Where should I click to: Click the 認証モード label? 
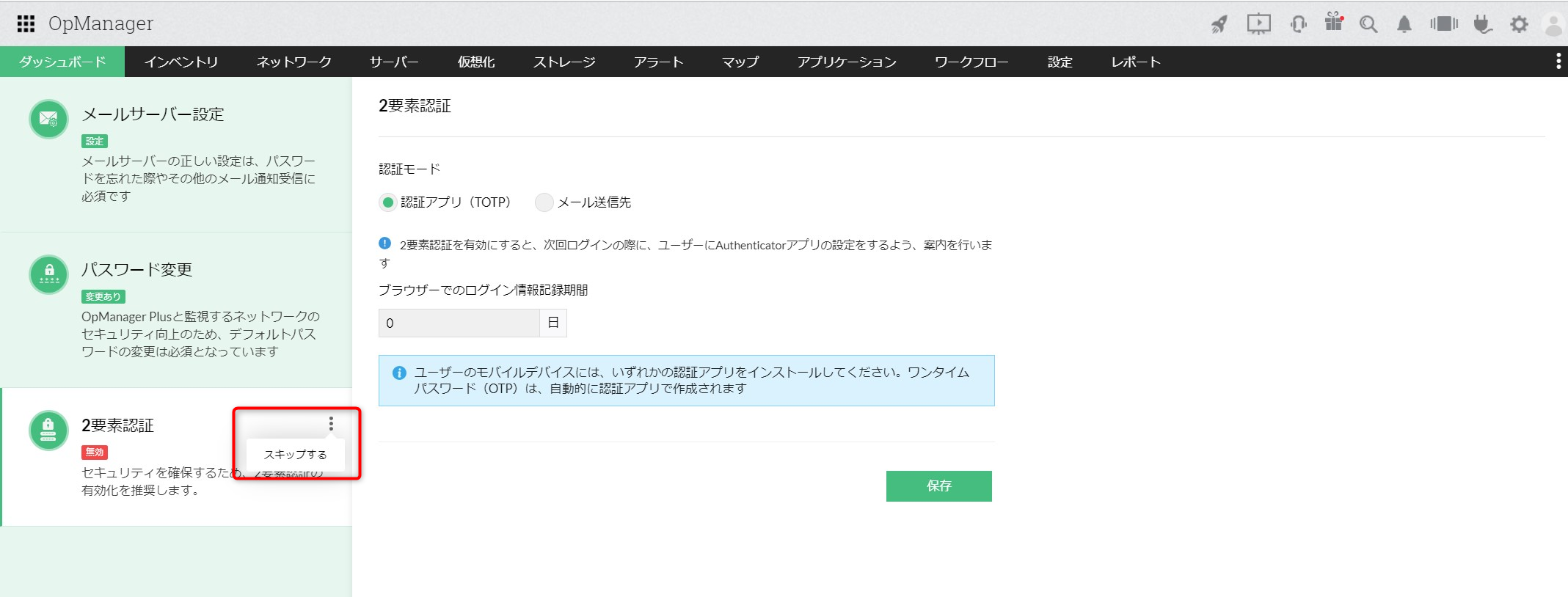coord(409,169)
